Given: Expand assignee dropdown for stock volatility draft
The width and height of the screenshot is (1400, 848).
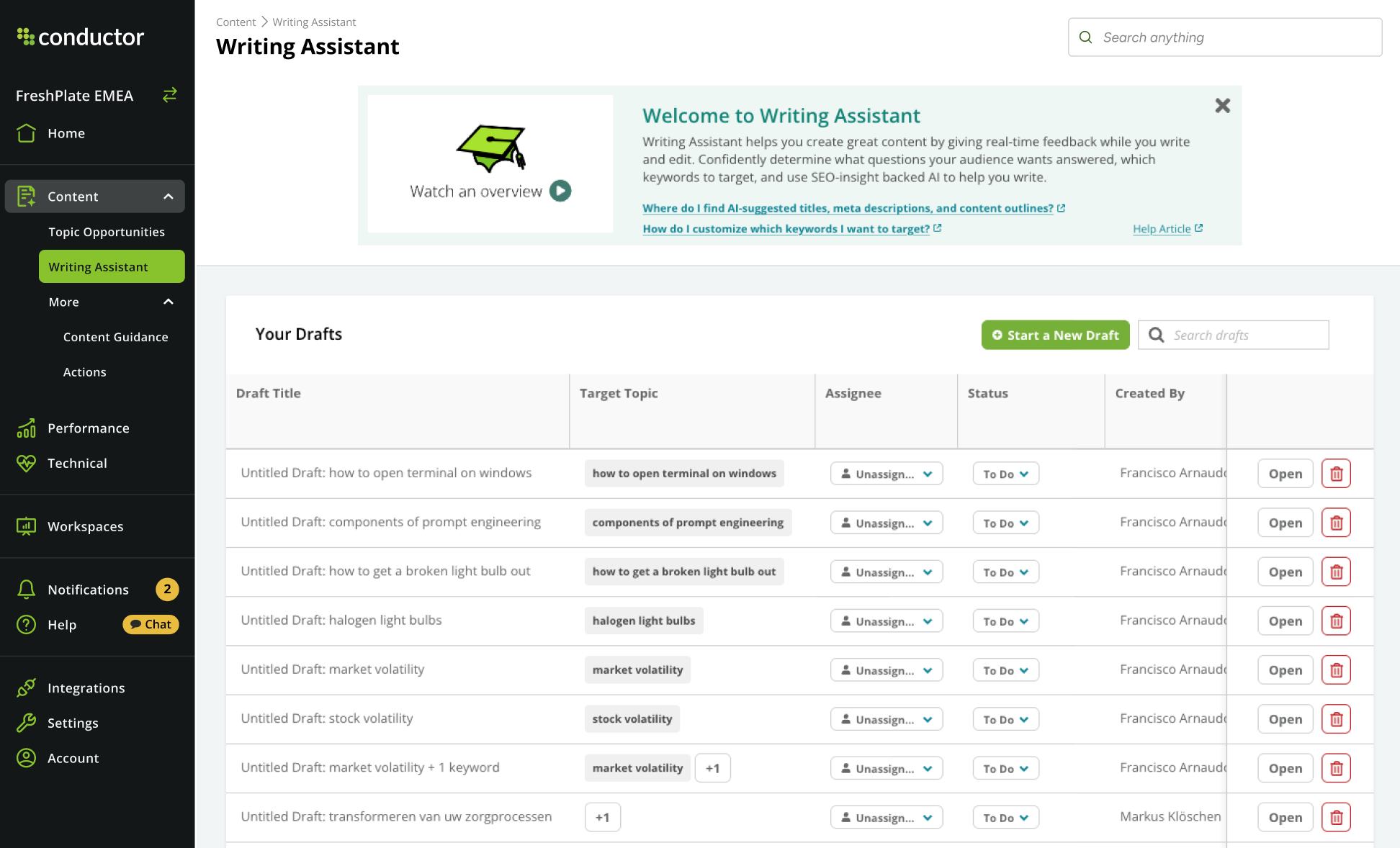Looking at the screenshot, I should [x=887, y=719].
